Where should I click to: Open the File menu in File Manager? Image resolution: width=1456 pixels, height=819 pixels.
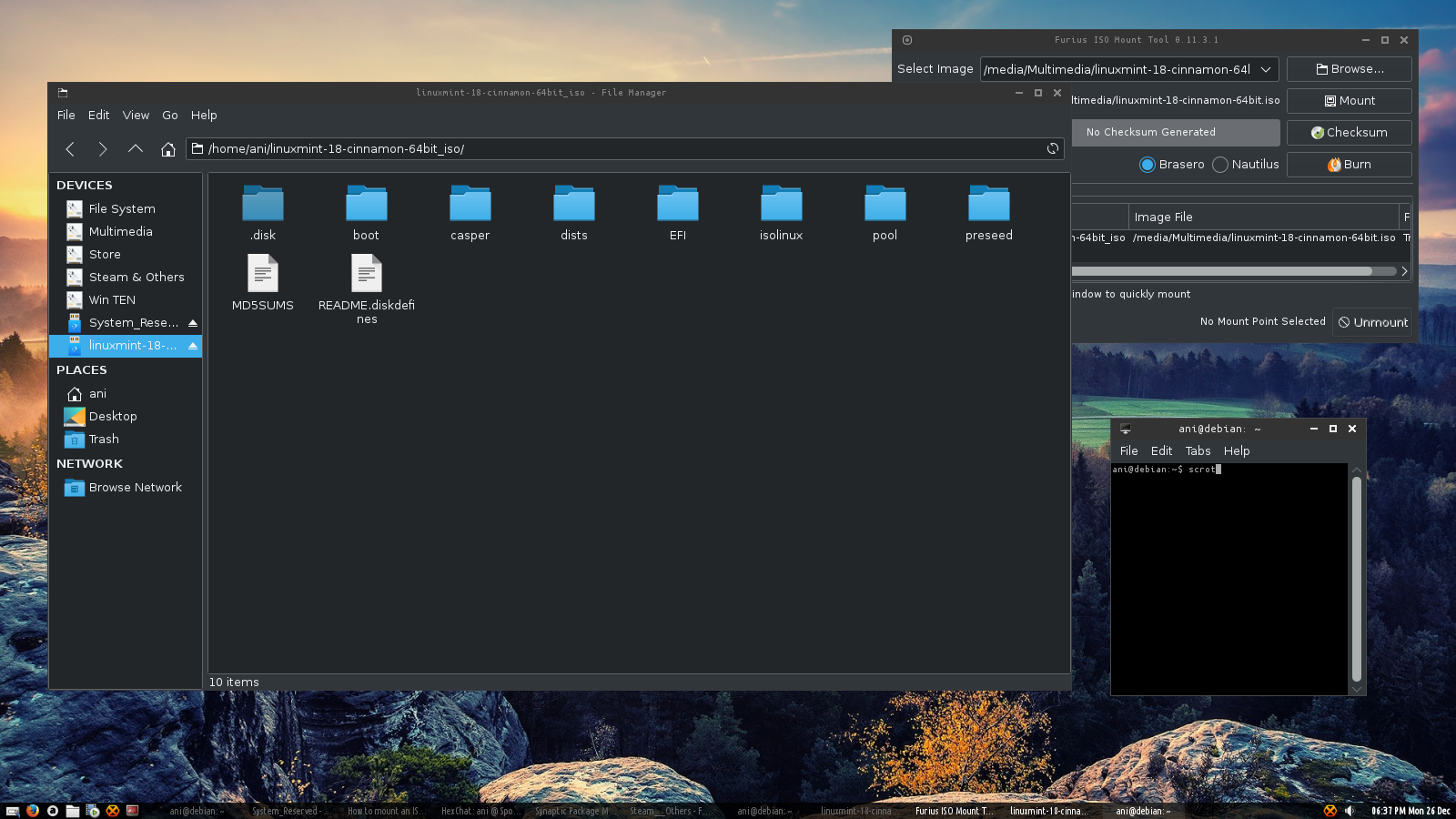[x=66, y=116]
